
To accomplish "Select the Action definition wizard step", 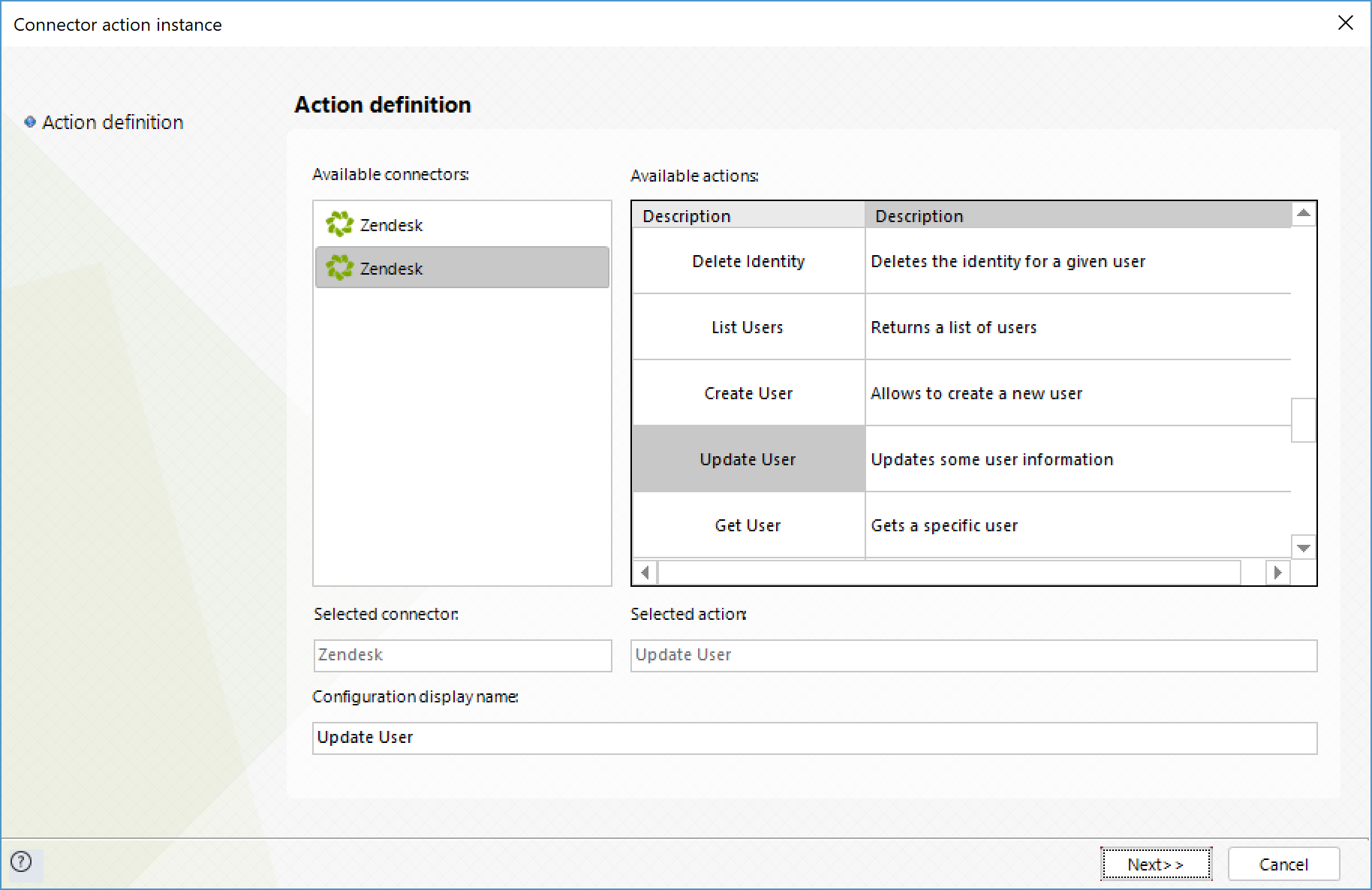I will click(113, 122).
